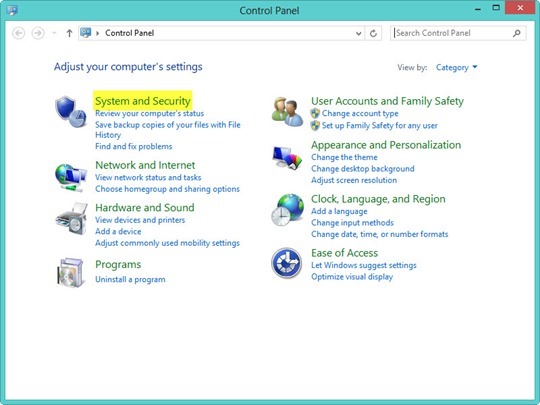The image size is (540, 405).
Task: Open User Accounts and Family Safety heading
Action: coord(387,101)
